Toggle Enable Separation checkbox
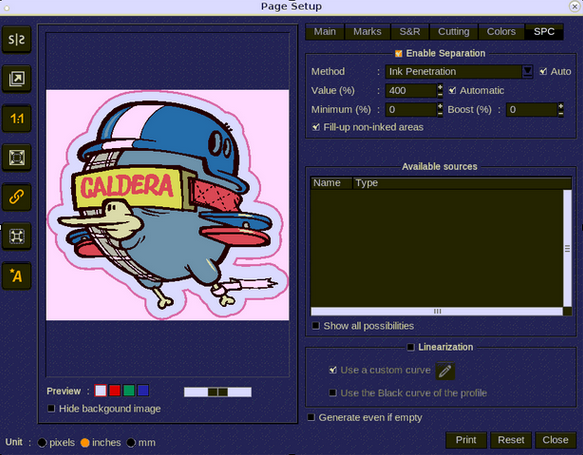This screenshot has width=583, height=455. (399, 54)
